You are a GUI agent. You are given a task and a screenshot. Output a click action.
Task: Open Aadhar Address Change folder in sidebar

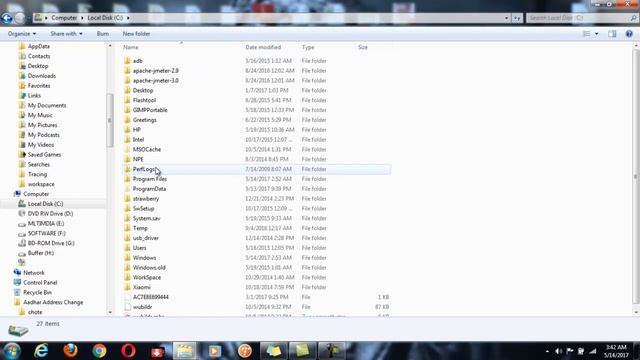coord(53,302)
